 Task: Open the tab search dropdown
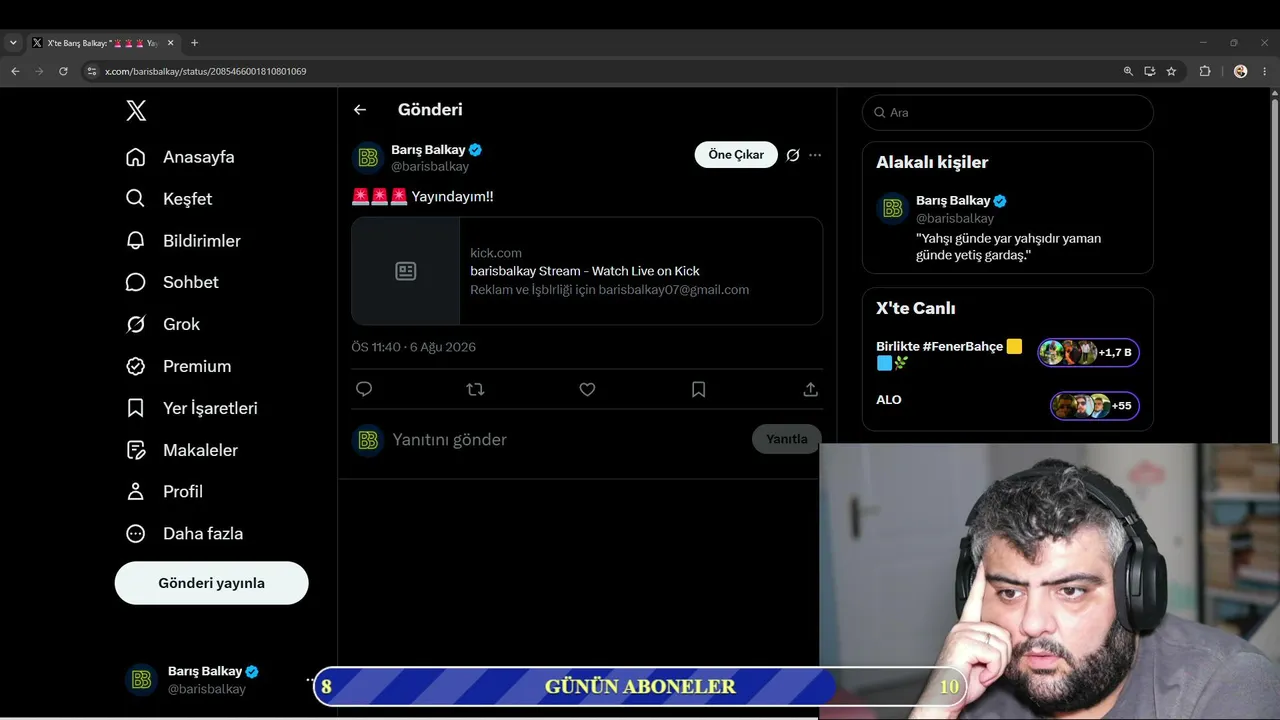[x=13, y=43]
